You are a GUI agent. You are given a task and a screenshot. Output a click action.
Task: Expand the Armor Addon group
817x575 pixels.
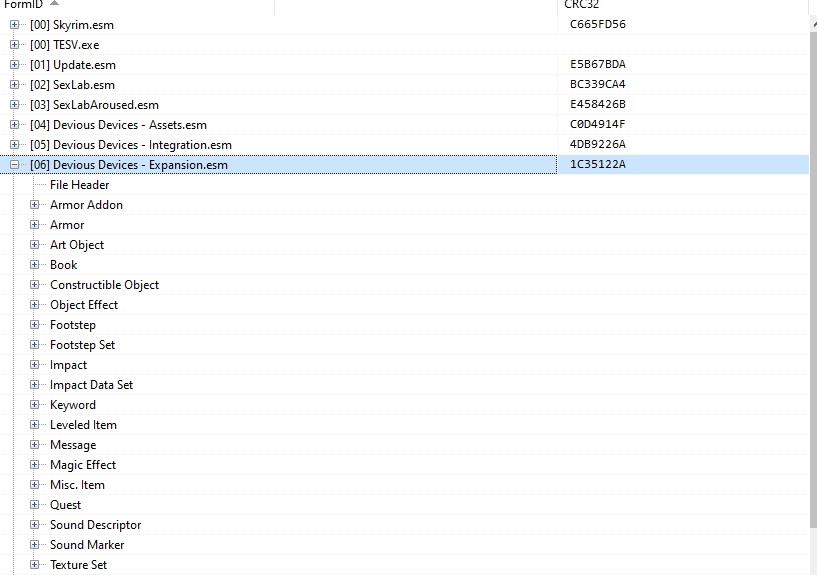[34, 205]
